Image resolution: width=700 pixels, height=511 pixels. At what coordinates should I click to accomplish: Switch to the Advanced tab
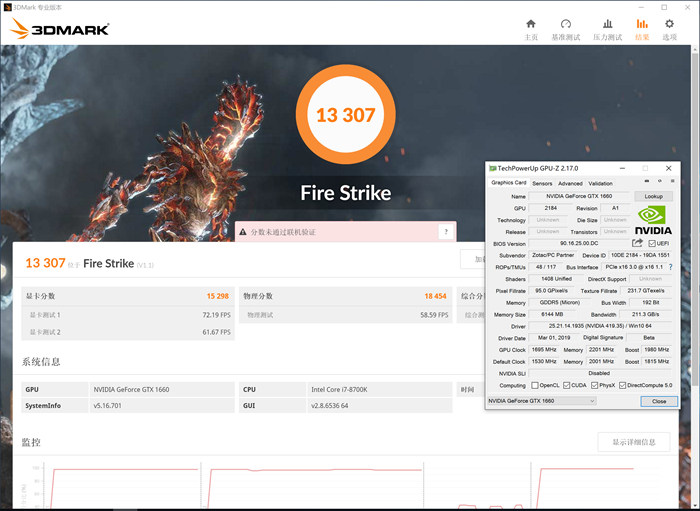(570, 183)
